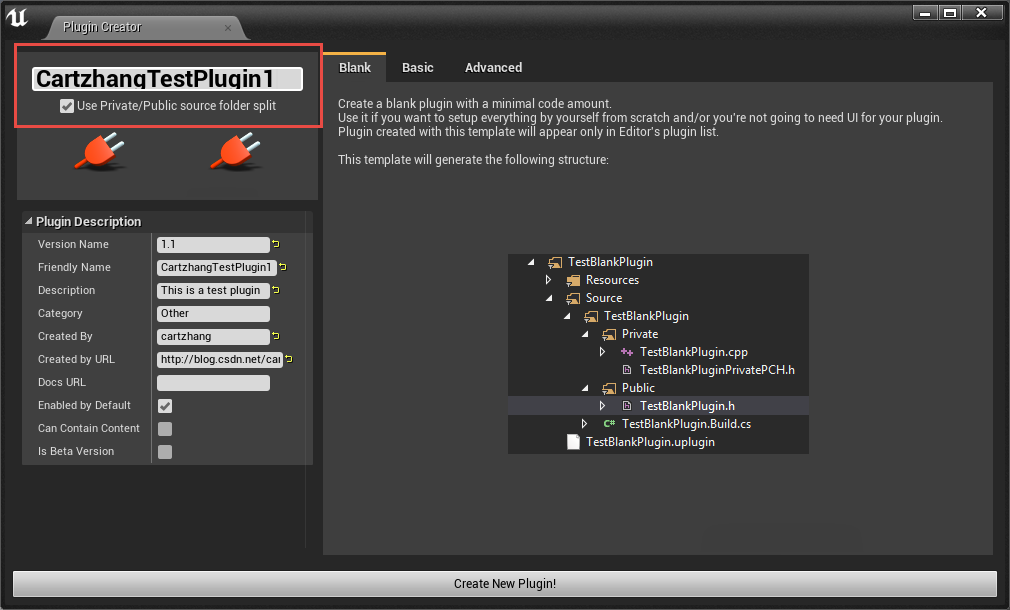Minimize the Plugin Creator window
The height and width of the screenshot is (610, 1010).
[925, 13]
